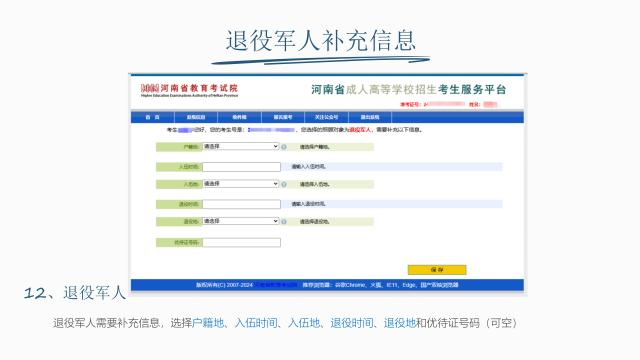
Task: Go to 首页 in the navigation bar
Action: 153,117
